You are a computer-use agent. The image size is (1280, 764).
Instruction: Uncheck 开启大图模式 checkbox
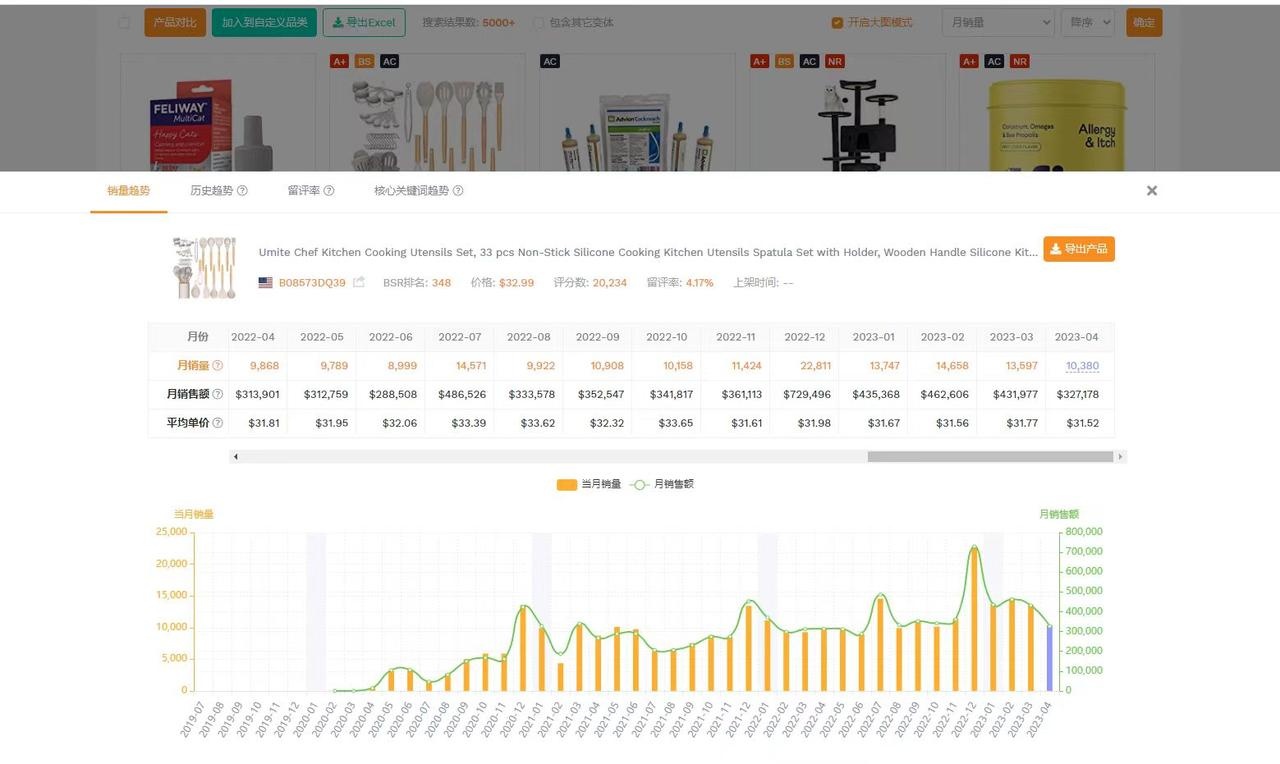[837, 22]
